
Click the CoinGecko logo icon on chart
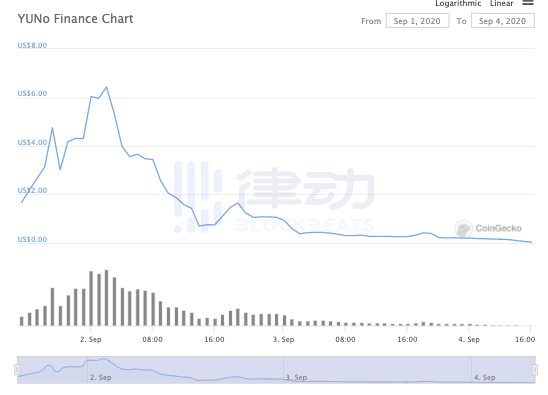click(463, 229)
